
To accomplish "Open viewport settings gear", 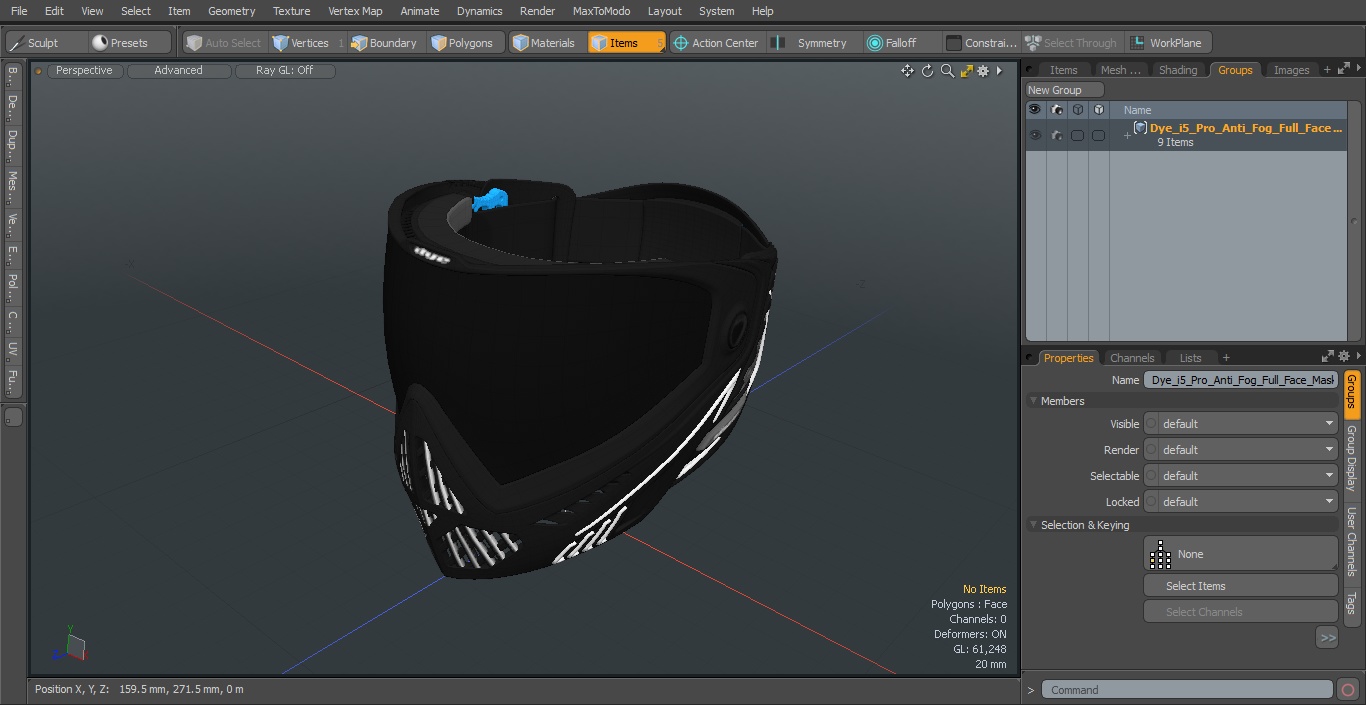I will tap(983, 71).
